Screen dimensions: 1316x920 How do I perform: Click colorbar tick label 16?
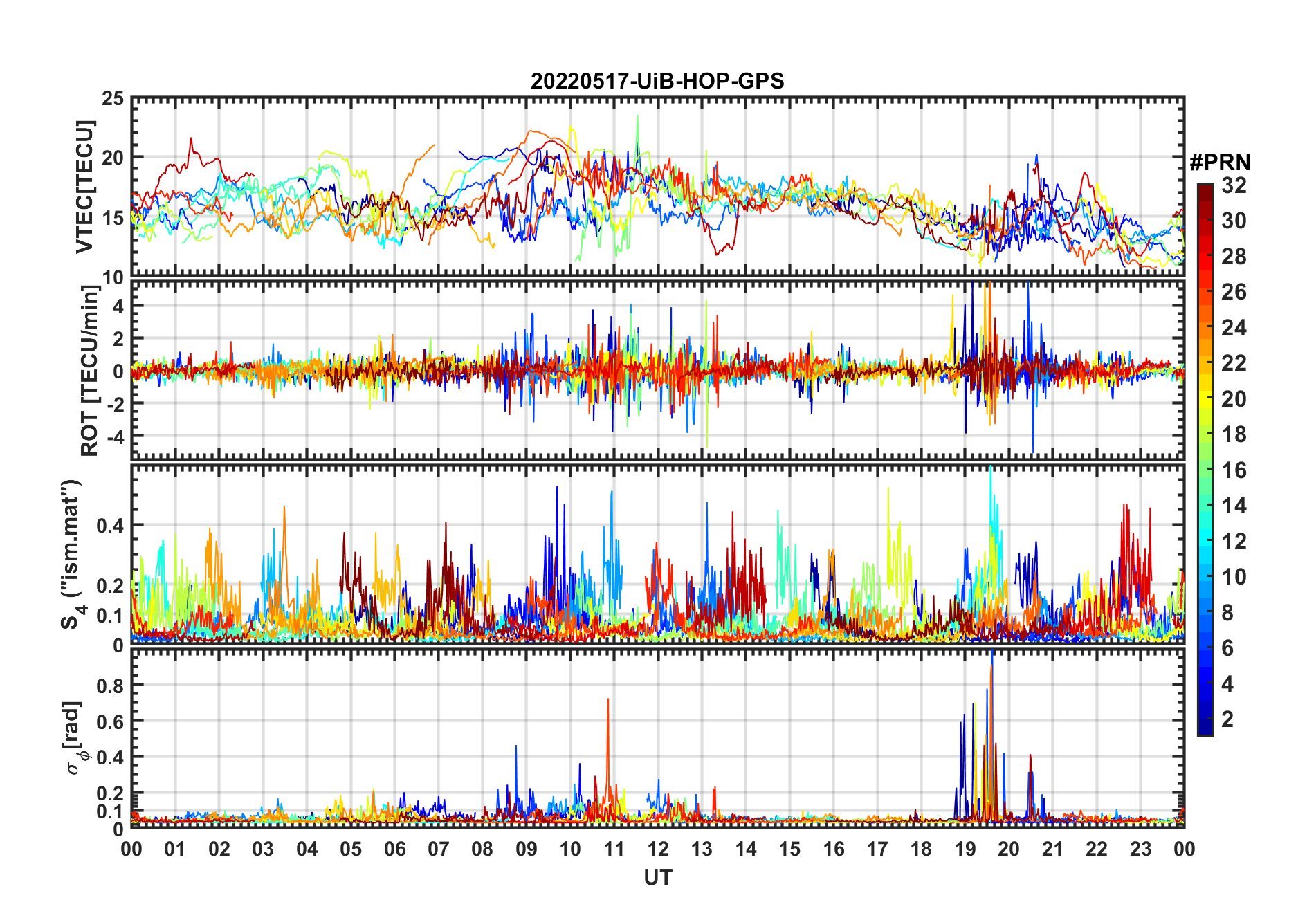(1233, 470)
